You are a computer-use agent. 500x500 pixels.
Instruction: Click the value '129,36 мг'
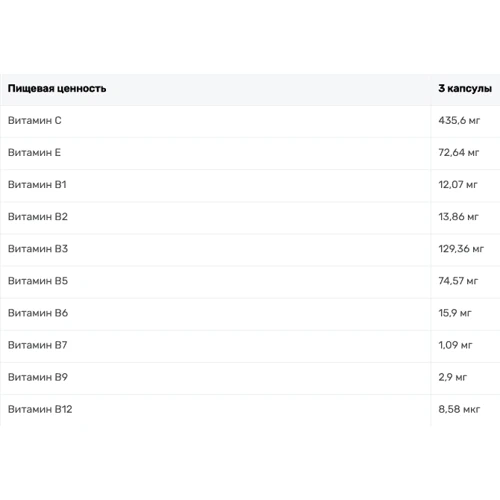pyautogui.click(x=461, y=249)
